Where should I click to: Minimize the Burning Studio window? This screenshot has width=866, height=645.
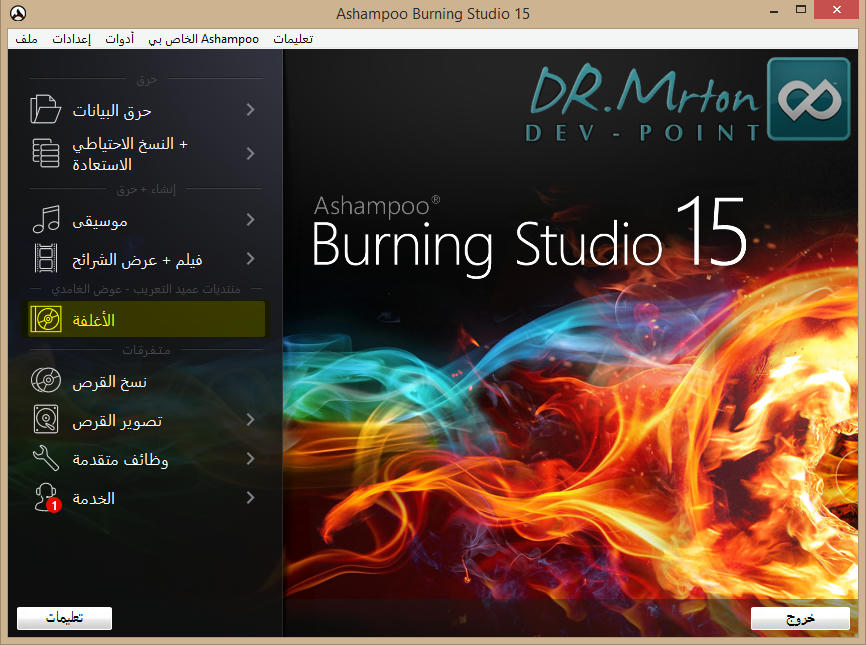(x=774, y=10)
